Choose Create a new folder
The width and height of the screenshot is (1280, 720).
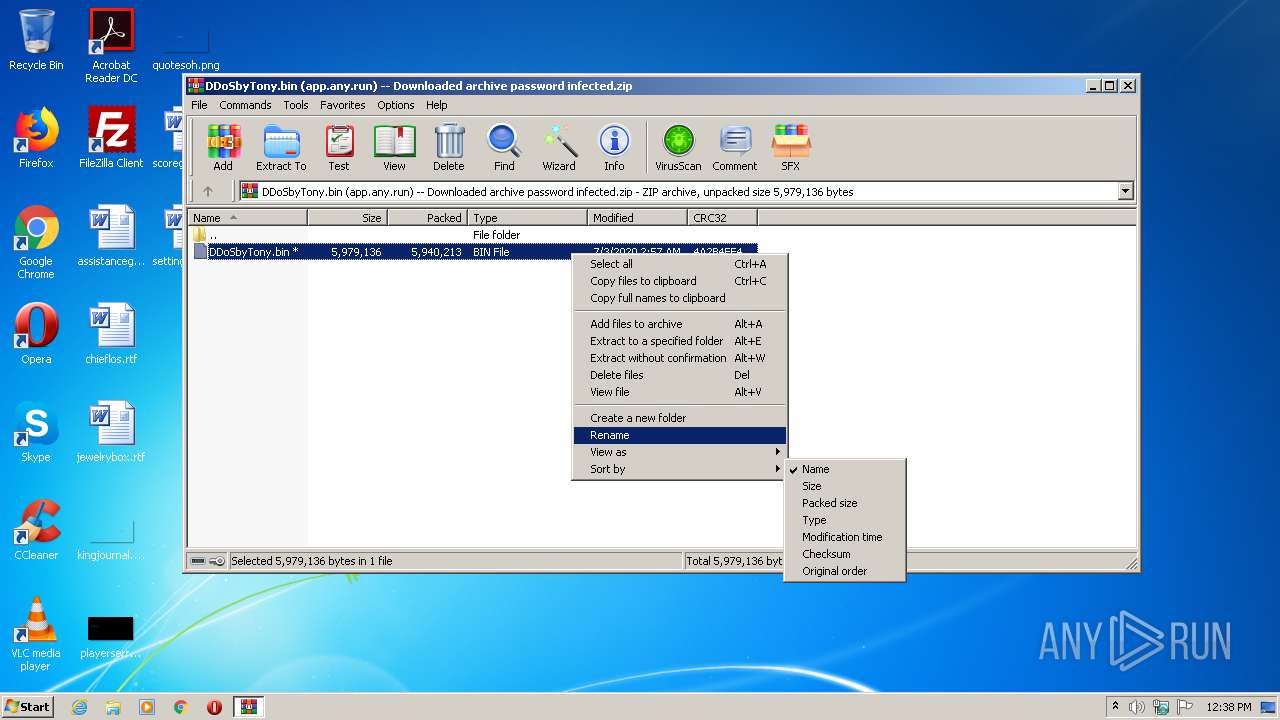(680, 418)
